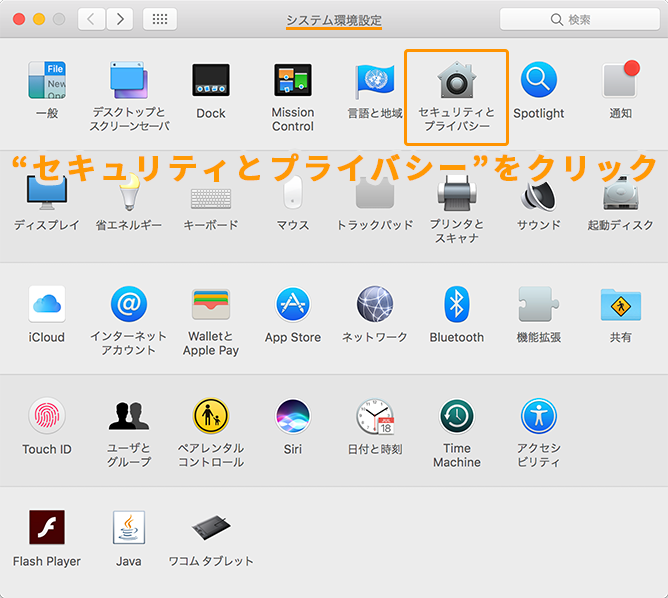Screen dimensions: 668x598
Task: Open 起動ディスク preferences icon
Action: point(620,193)
